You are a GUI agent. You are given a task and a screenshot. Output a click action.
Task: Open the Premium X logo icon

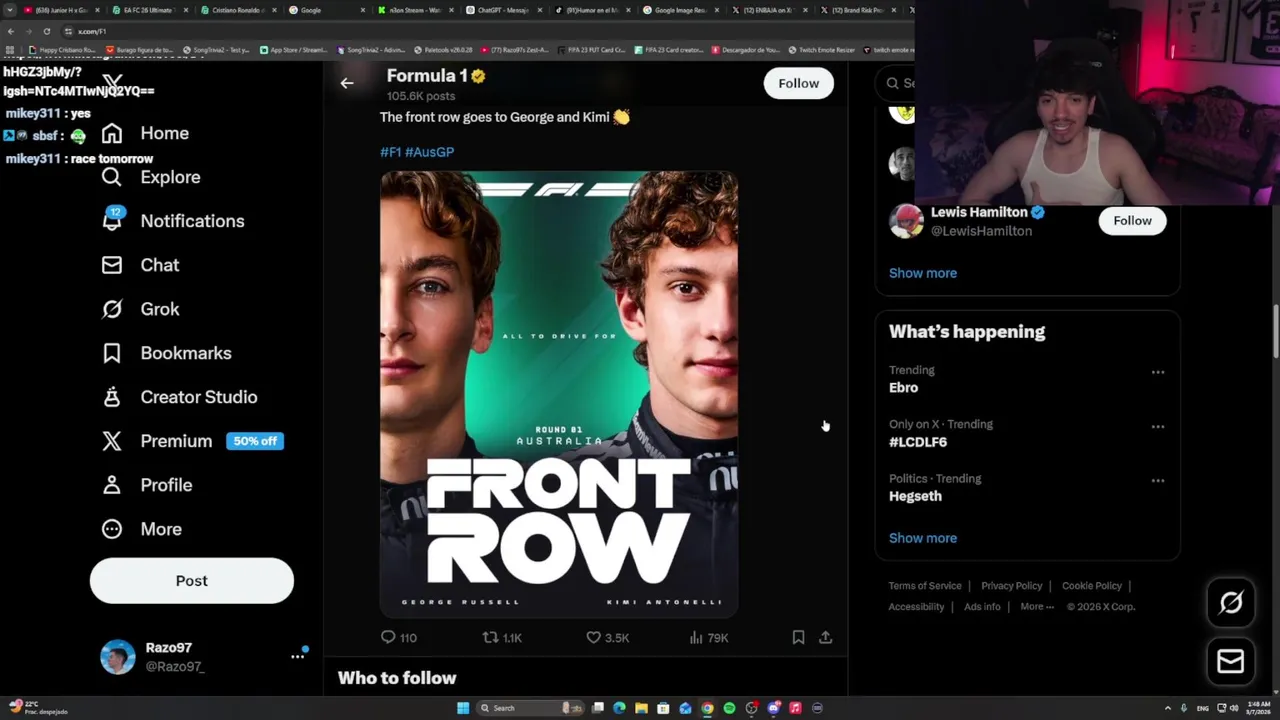112,441
